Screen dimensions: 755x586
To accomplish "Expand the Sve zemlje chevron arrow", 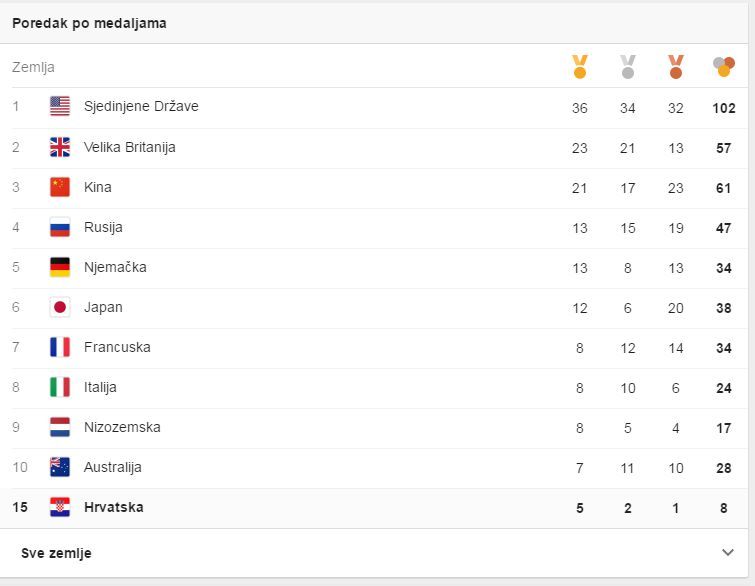I will coord(727,552).
